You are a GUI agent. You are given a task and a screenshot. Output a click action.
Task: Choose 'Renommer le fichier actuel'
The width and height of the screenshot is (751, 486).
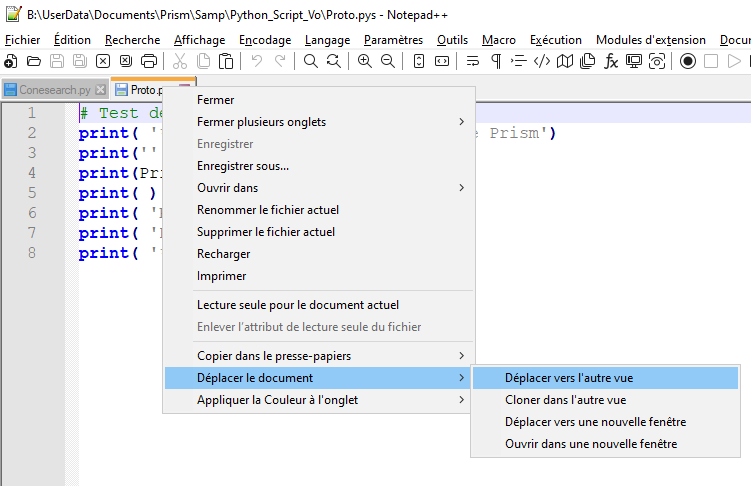(268, 210)
